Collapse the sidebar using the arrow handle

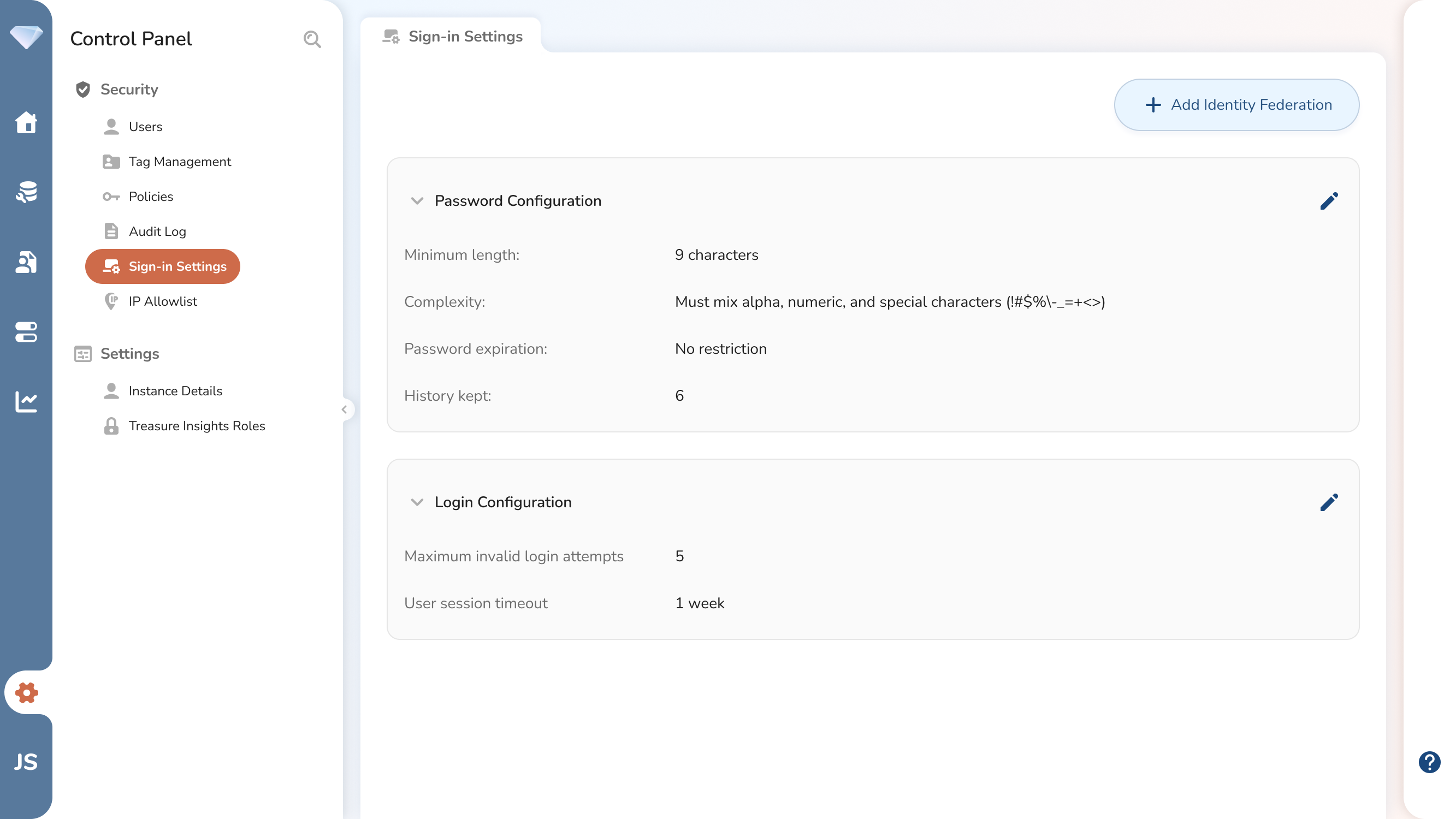(344, 409)
